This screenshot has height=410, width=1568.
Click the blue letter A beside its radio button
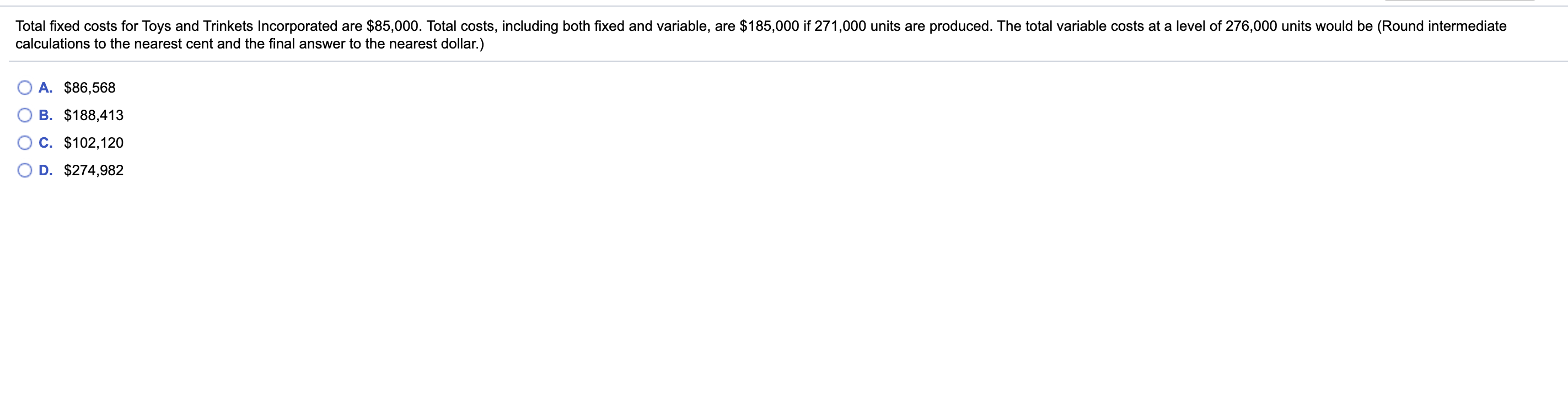45,88
